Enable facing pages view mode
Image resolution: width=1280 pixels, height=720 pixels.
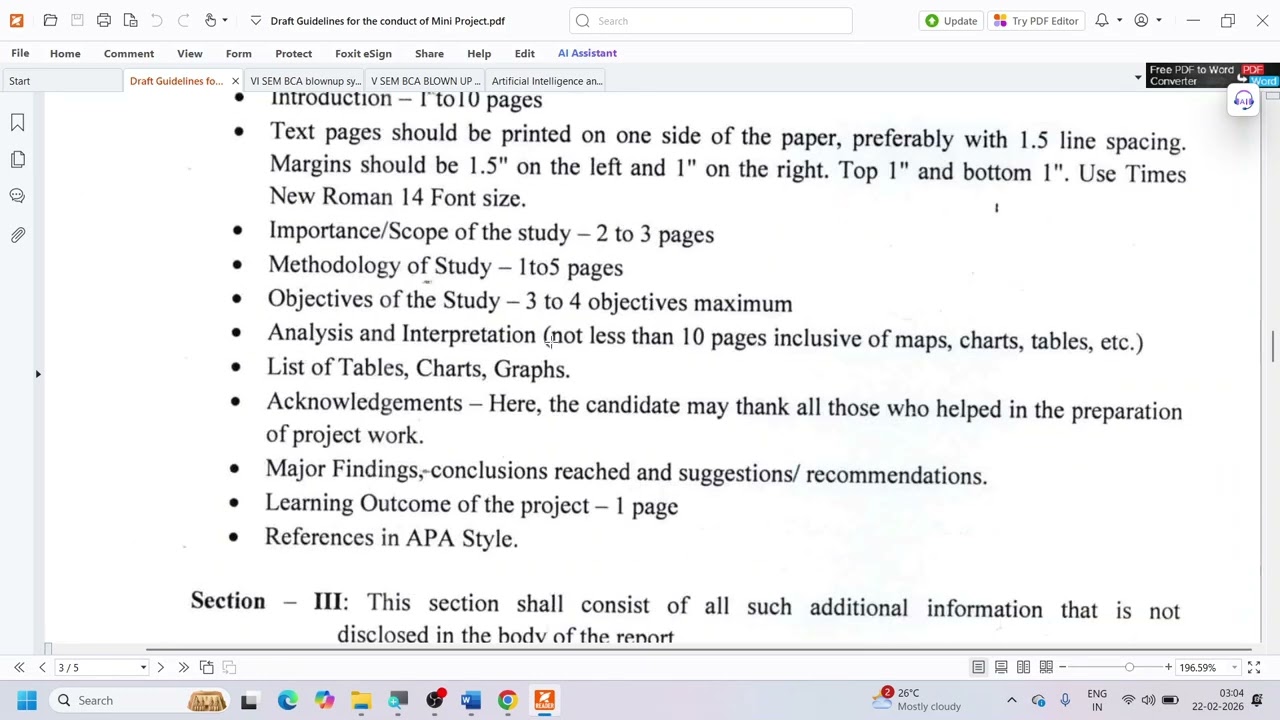(x=1023, y=667)
